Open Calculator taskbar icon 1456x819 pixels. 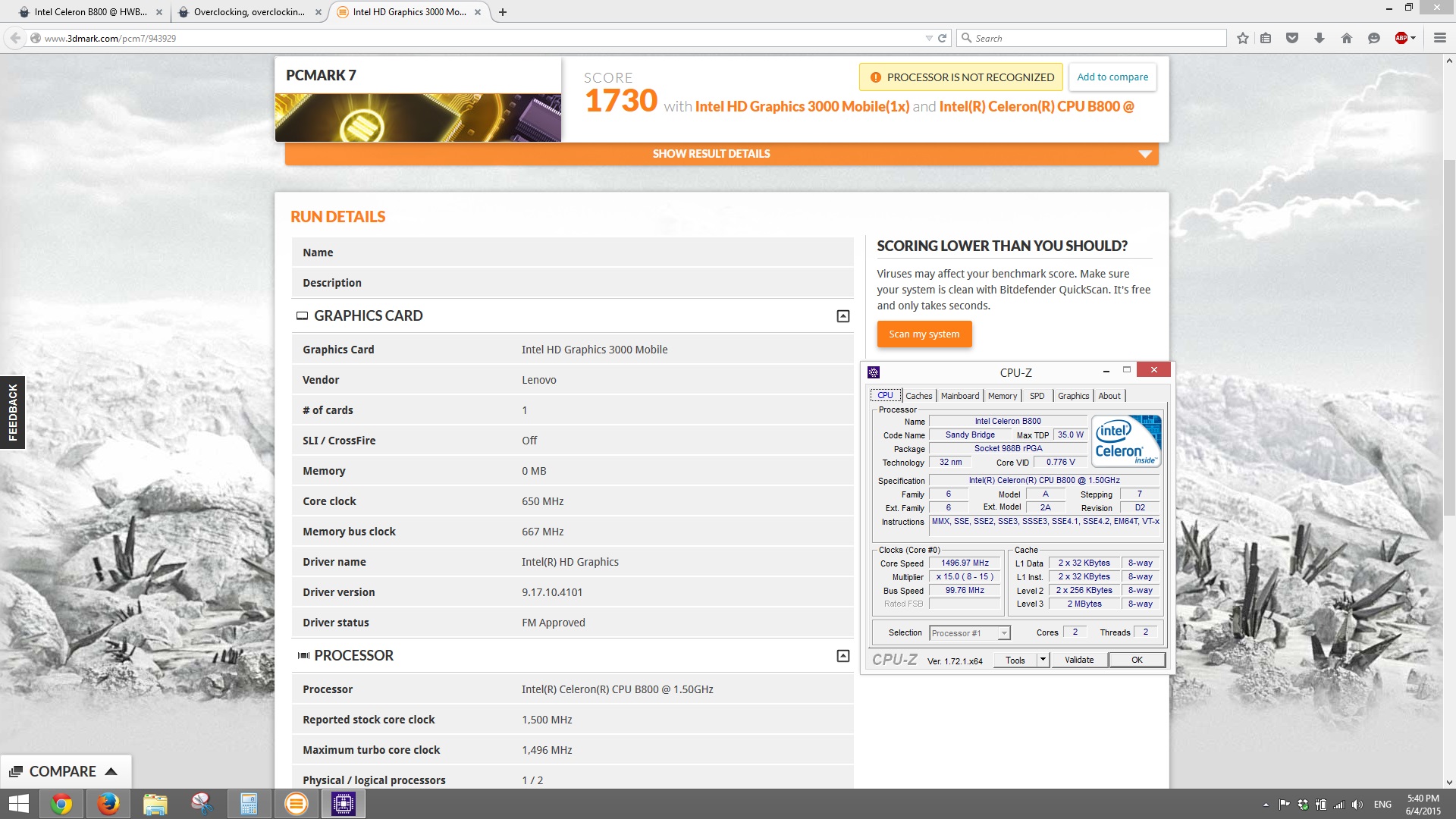click(249, 804)
